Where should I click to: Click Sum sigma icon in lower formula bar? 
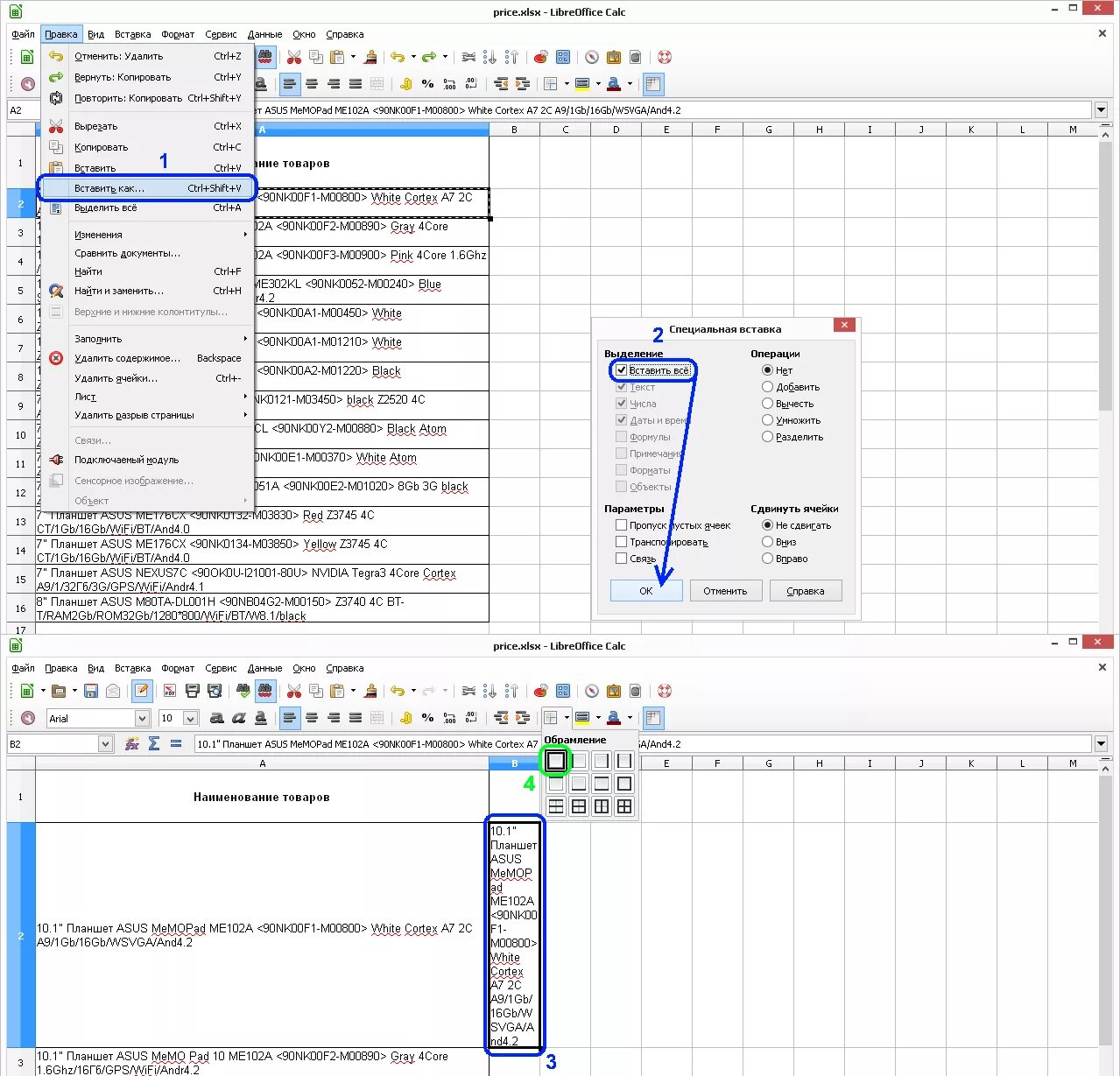click(x=154, y=743)
